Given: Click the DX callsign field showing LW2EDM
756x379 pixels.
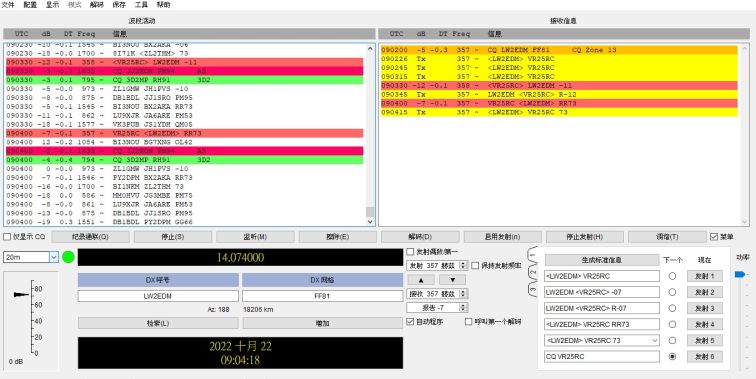Looking at the screenshot, I should [158, 296].
